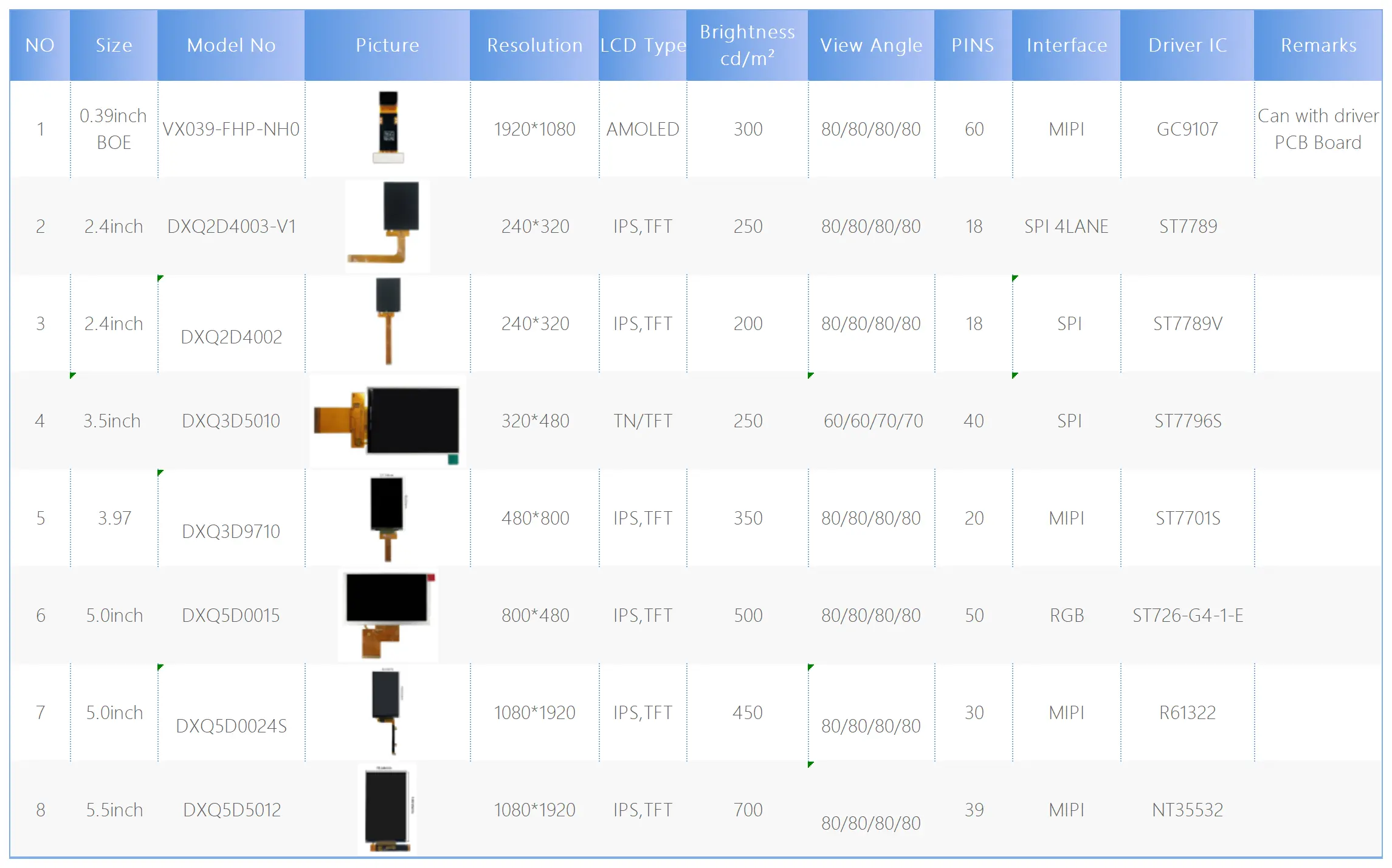Click the ST7701S driver IC cell
Viewport: 1392px width, 868px height.
[1188, 518]
